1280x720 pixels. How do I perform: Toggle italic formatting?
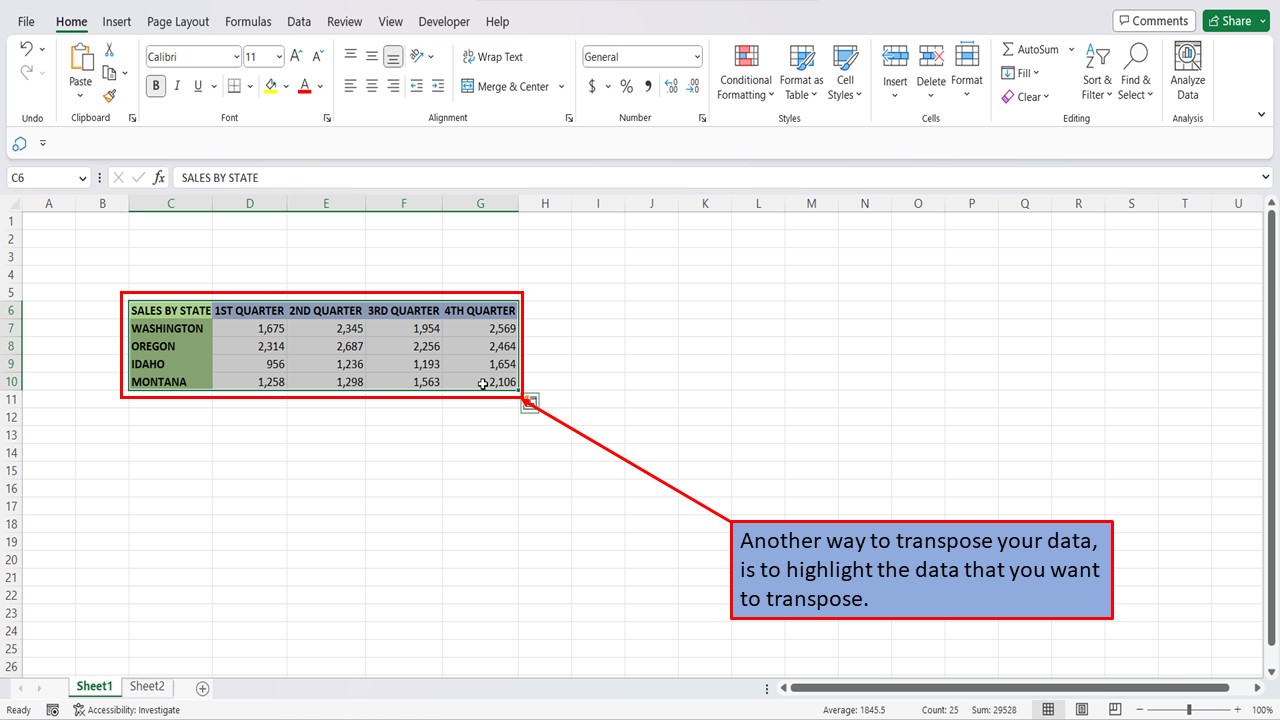click(176, 86)
